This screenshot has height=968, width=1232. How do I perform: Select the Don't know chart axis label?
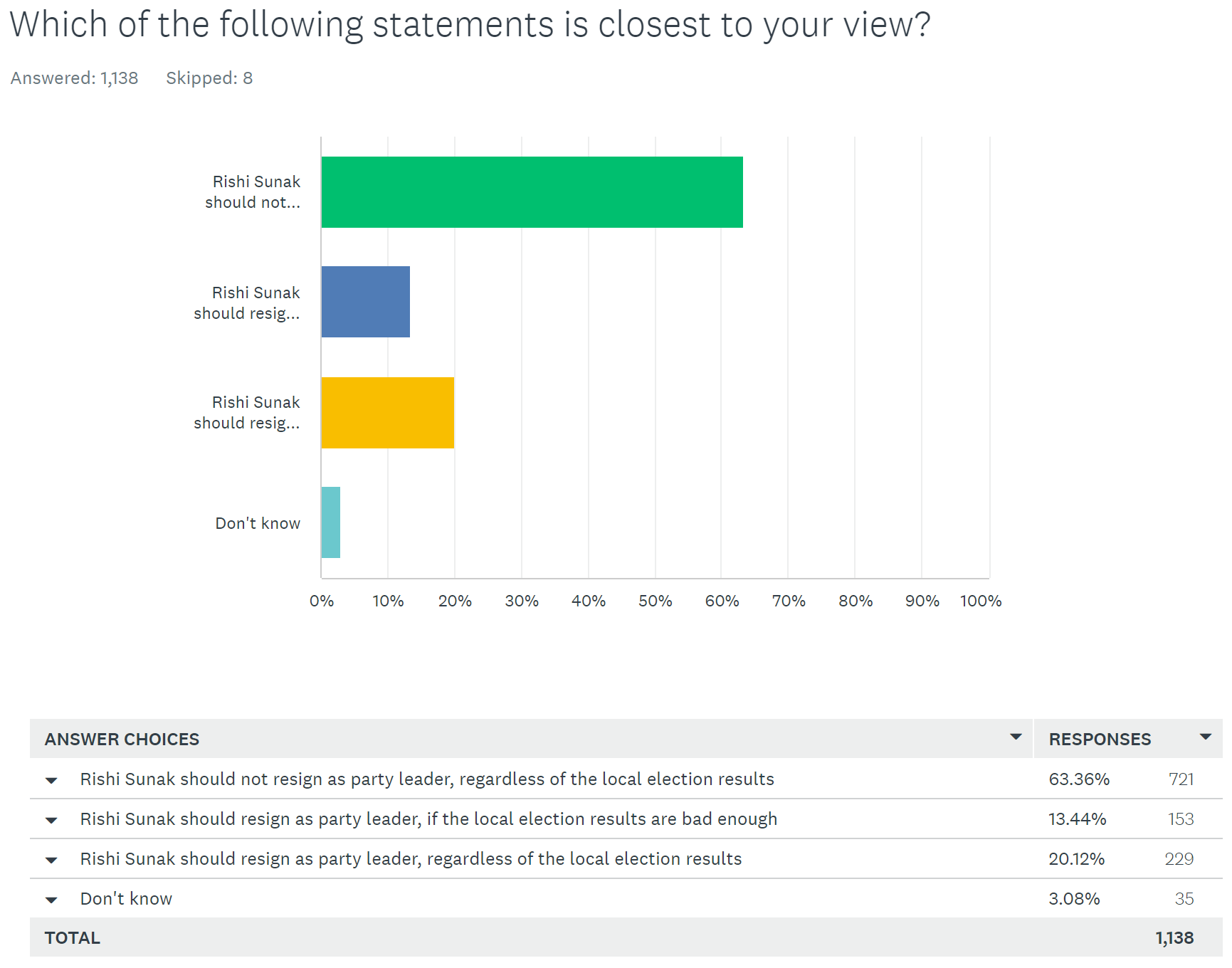(x=258, y=523)
